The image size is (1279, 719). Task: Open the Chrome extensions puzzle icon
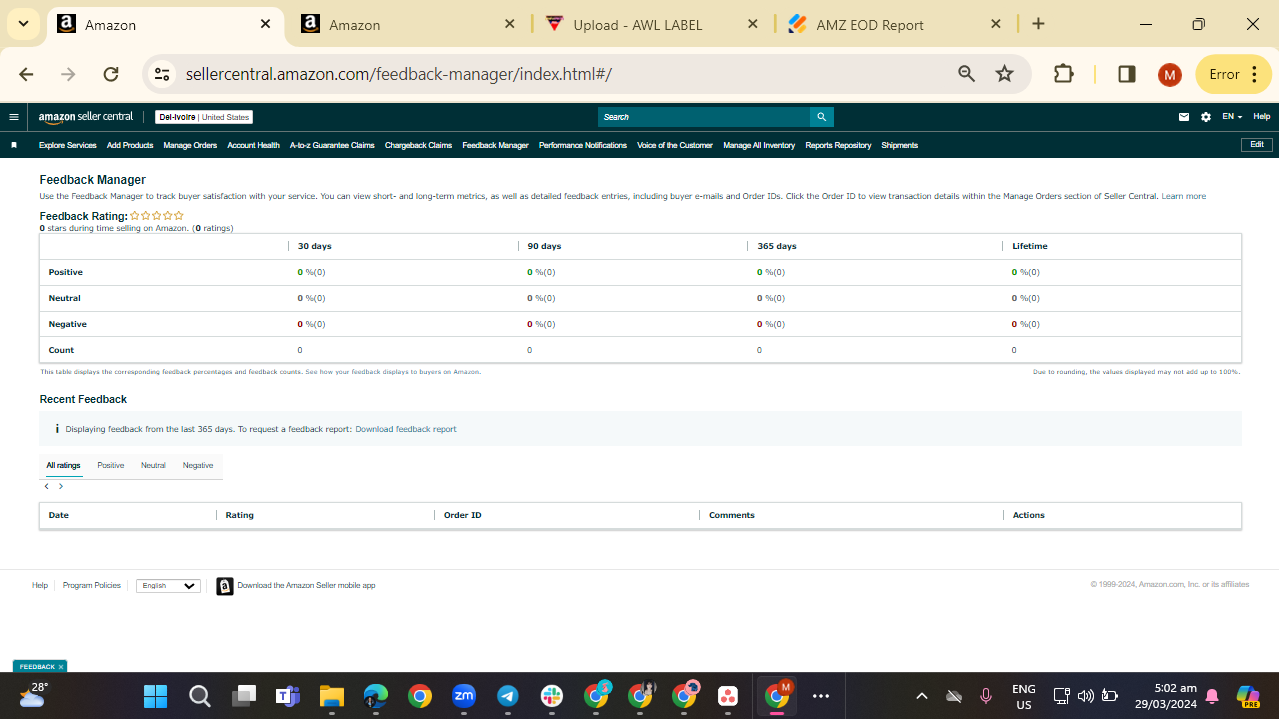pos(1064,74)
